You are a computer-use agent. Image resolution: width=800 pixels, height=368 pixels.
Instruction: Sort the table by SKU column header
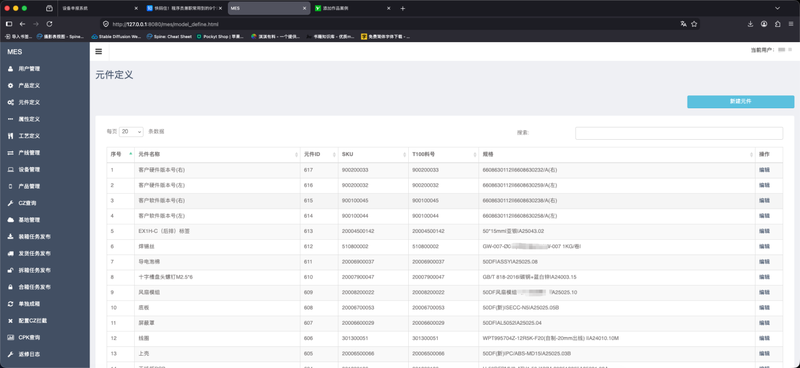pyautogui.click(x=373, y=154)
